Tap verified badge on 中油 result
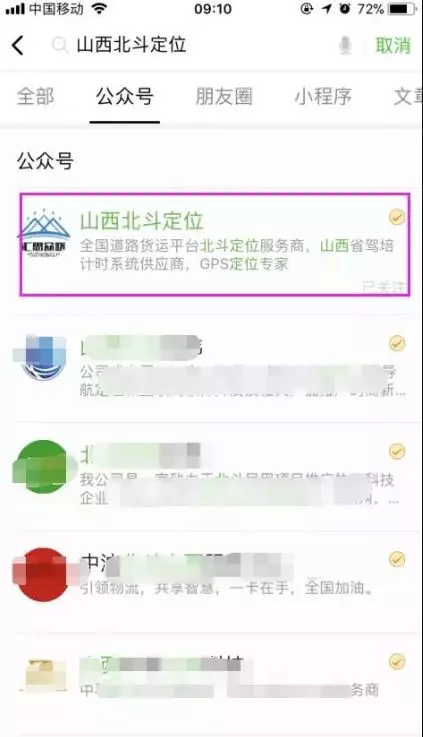The width and height of the screenshot is (423, 737). (x=397, y=559)
